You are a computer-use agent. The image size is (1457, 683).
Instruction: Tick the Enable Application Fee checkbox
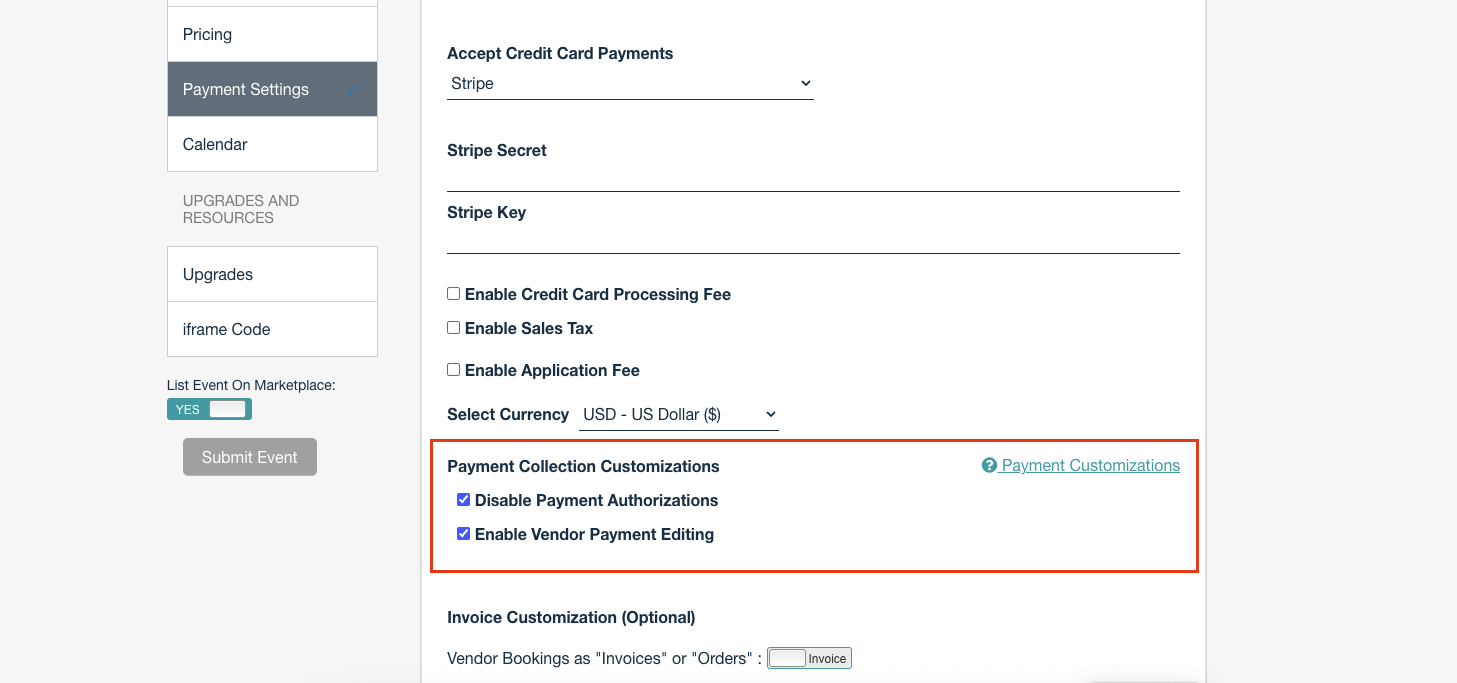click(x=453, y=370)
